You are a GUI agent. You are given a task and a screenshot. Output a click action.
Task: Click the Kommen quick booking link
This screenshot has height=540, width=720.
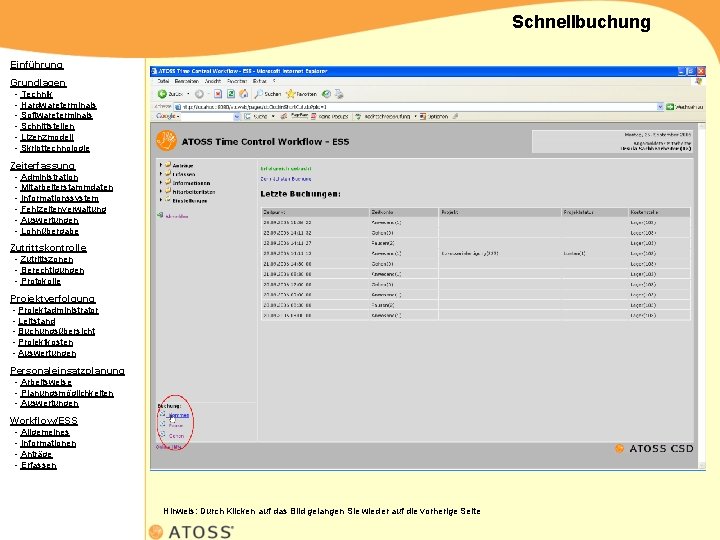(x=179, y=415)
